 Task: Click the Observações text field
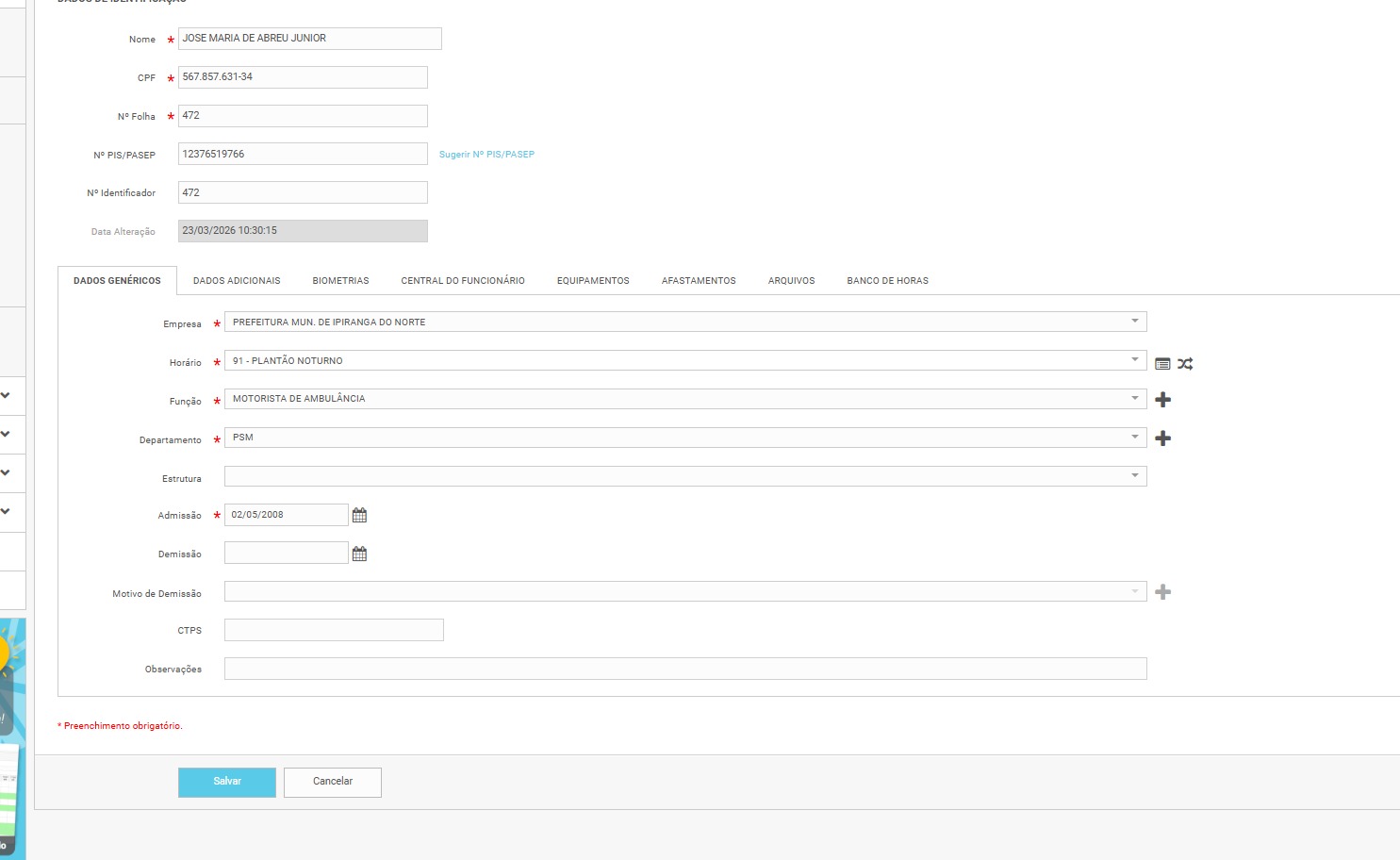(x=685, y=669)
